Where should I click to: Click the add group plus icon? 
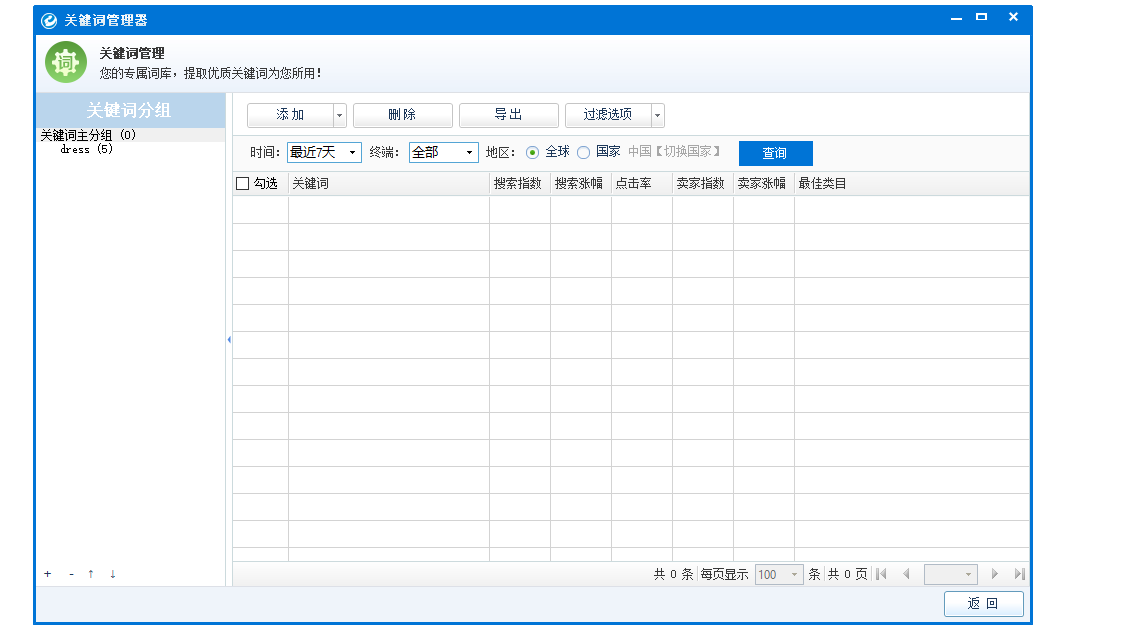tap(47, 573)
